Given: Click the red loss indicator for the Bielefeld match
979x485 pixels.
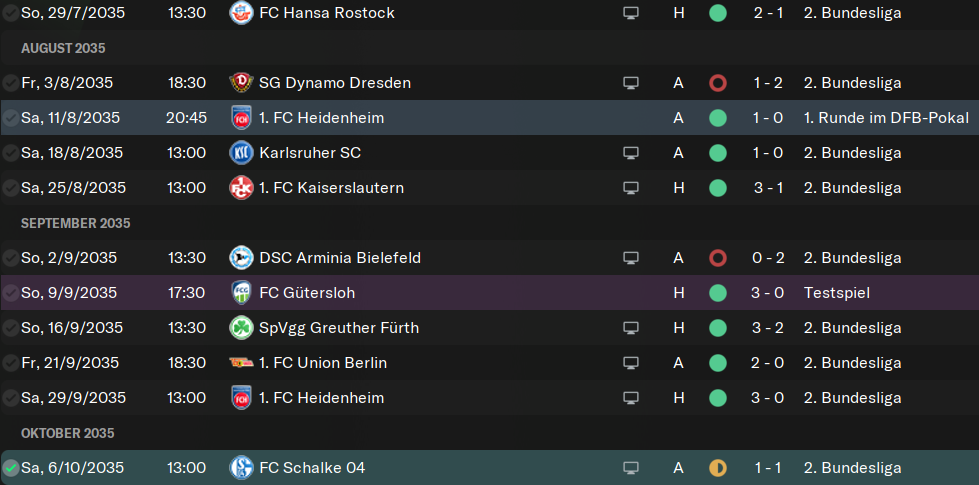Looking at the screenshot, I should 718,258.
